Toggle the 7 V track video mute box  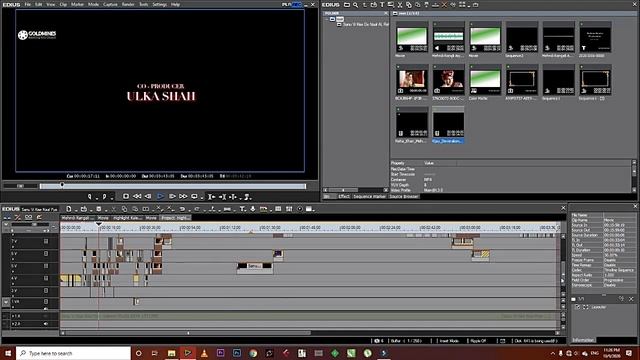tap(46, 241)
